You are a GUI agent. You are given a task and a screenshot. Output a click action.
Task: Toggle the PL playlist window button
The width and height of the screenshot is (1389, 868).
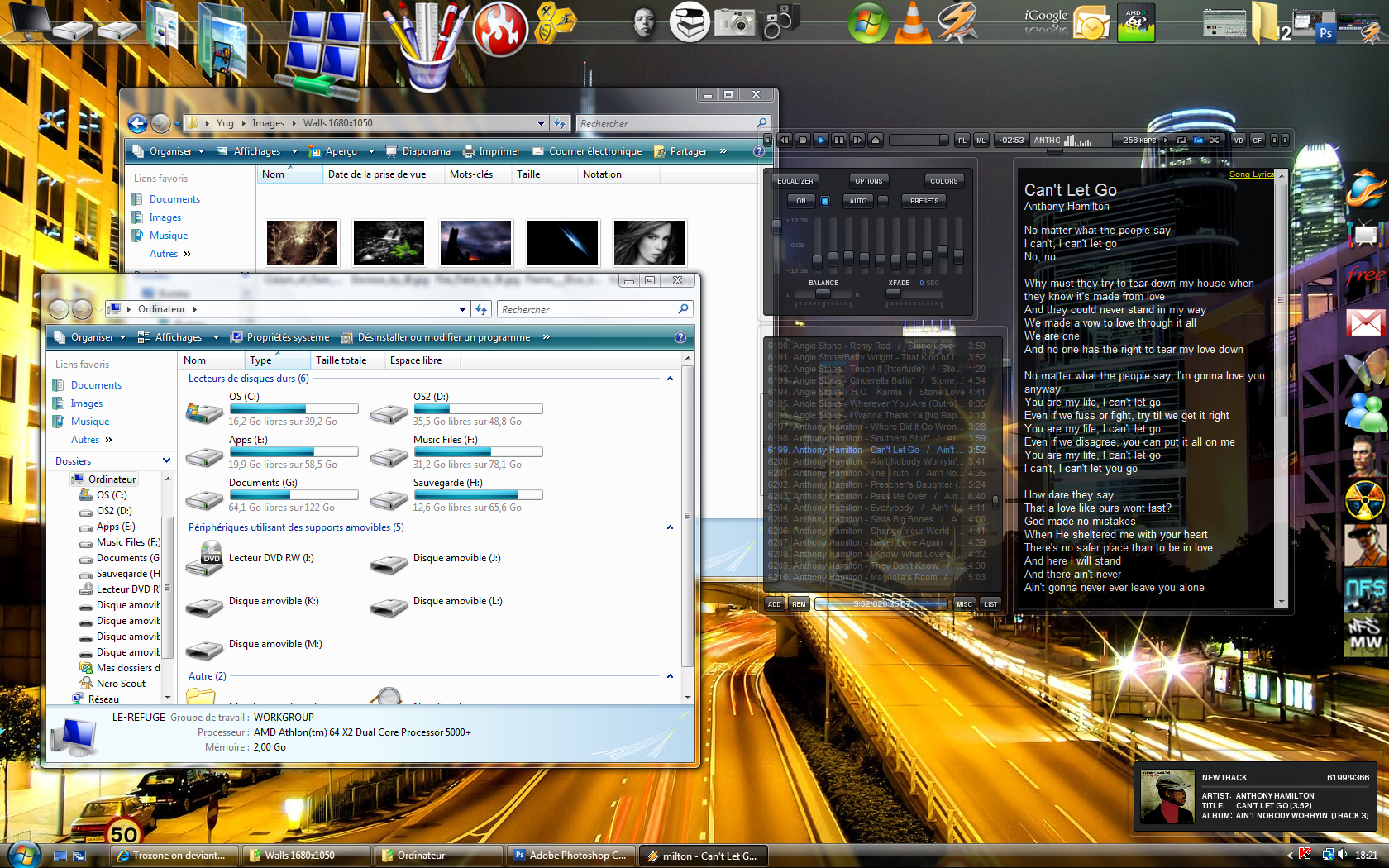point(962,140)
